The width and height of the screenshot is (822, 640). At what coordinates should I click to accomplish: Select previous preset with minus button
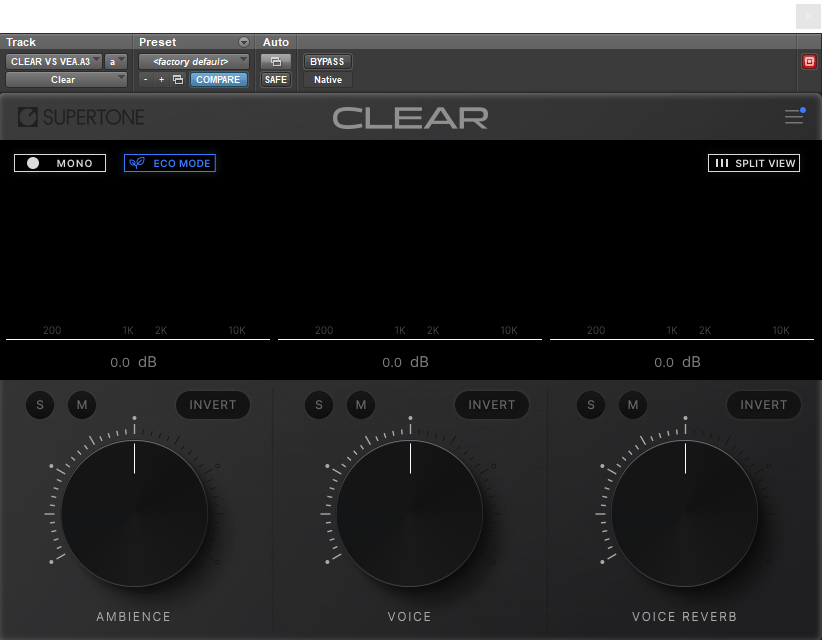146,80
